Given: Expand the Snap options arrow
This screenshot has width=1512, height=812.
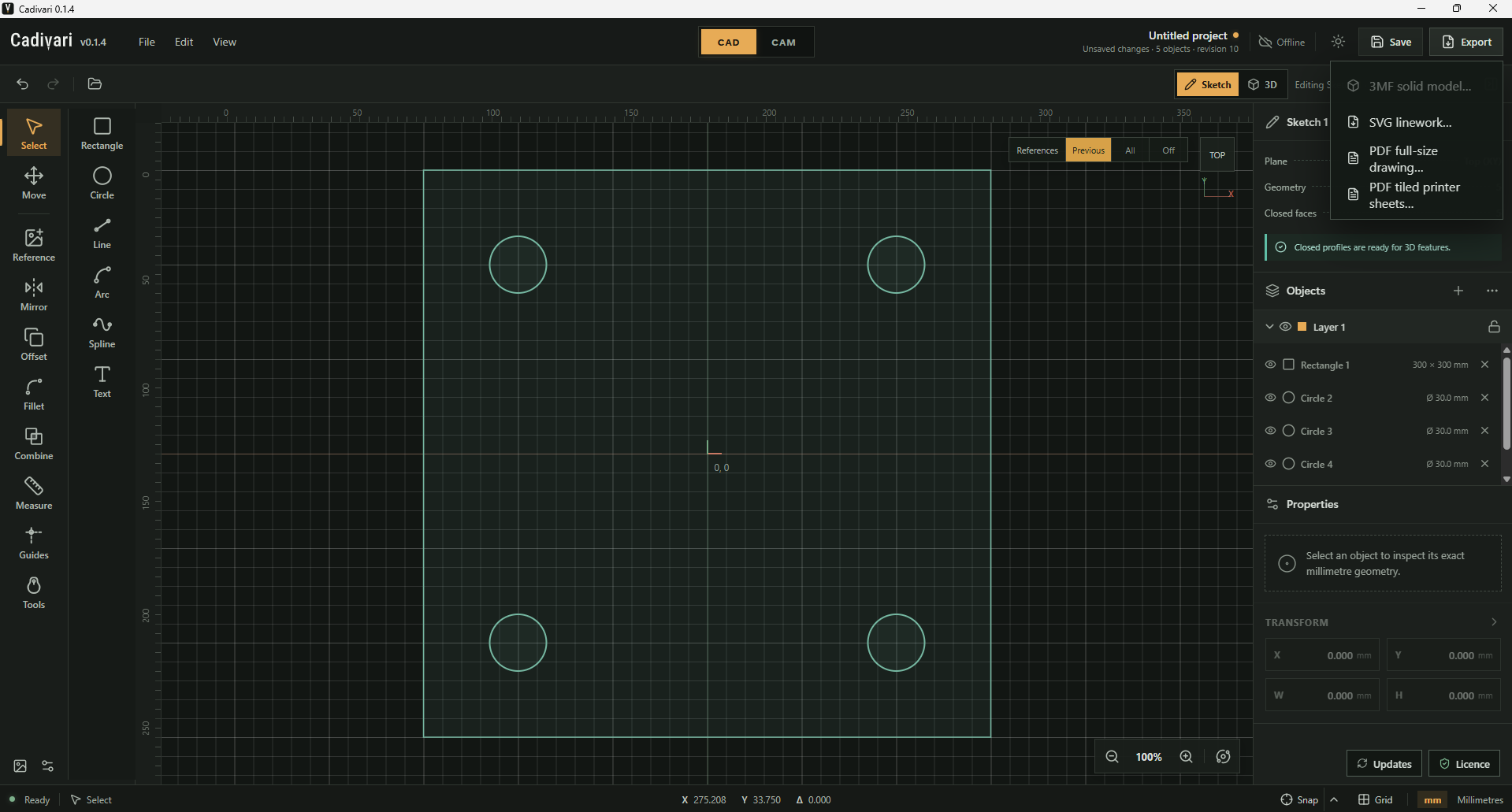Looking at the screenshot, I should tap(1334, 799).
